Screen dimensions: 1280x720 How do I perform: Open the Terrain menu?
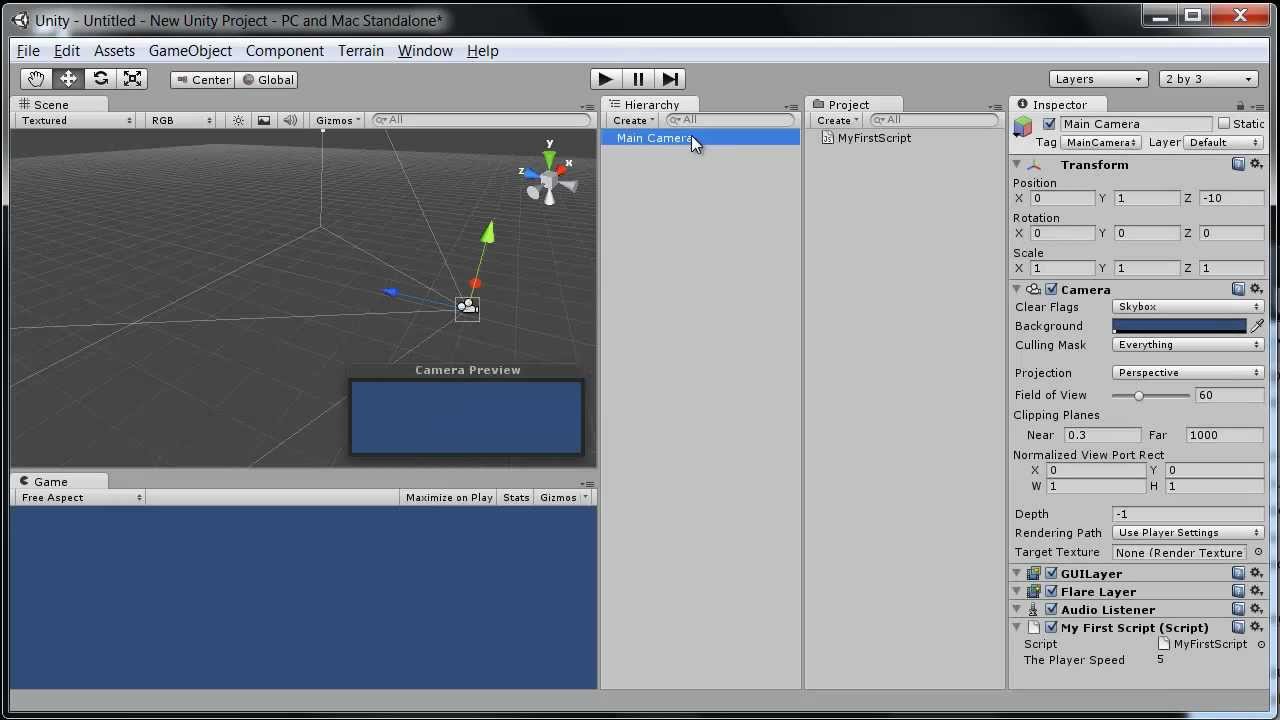click(361, 51)
